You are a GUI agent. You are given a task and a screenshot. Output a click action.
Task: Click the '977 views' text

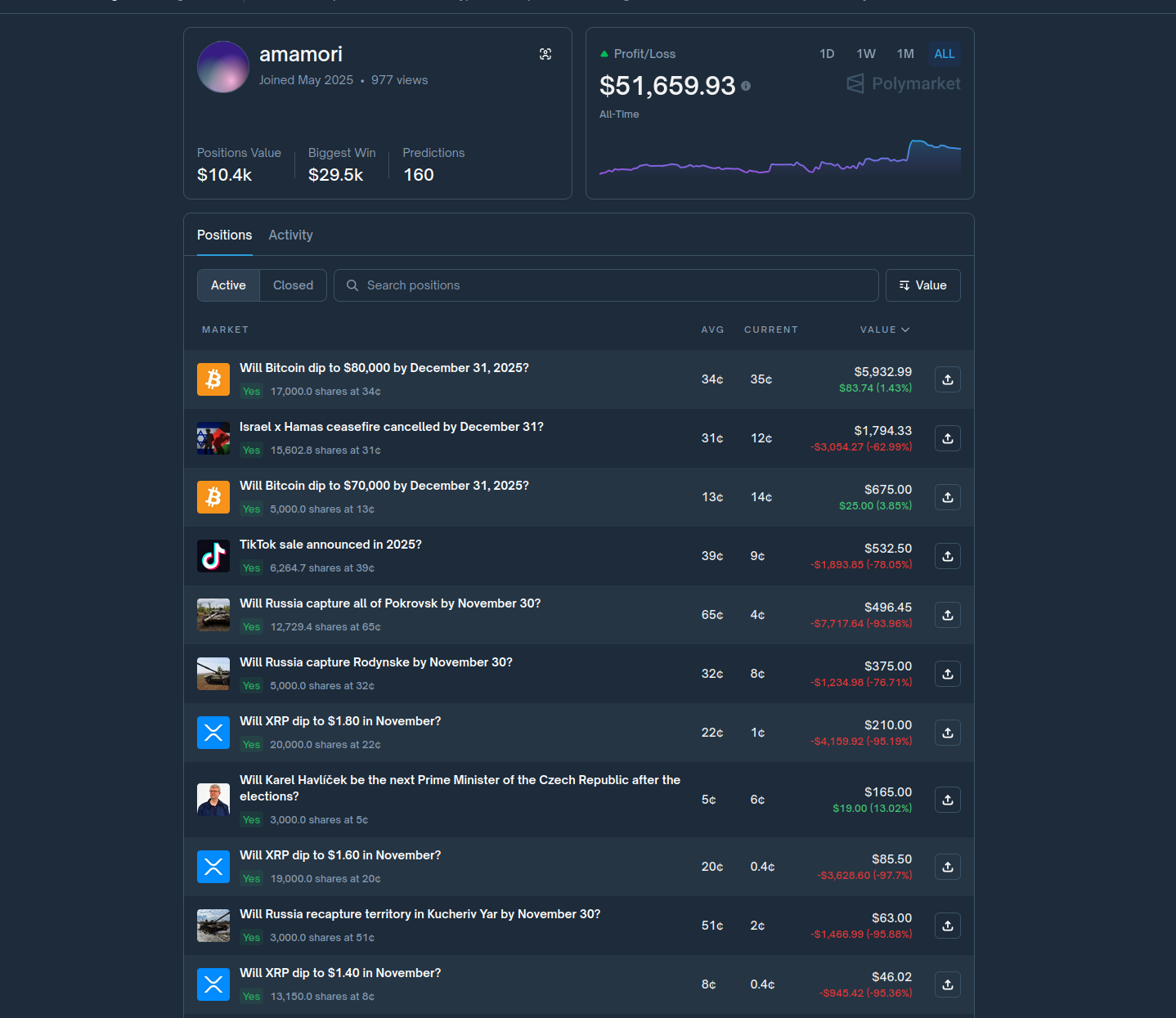pyautogui.click(x=400, y=80)
